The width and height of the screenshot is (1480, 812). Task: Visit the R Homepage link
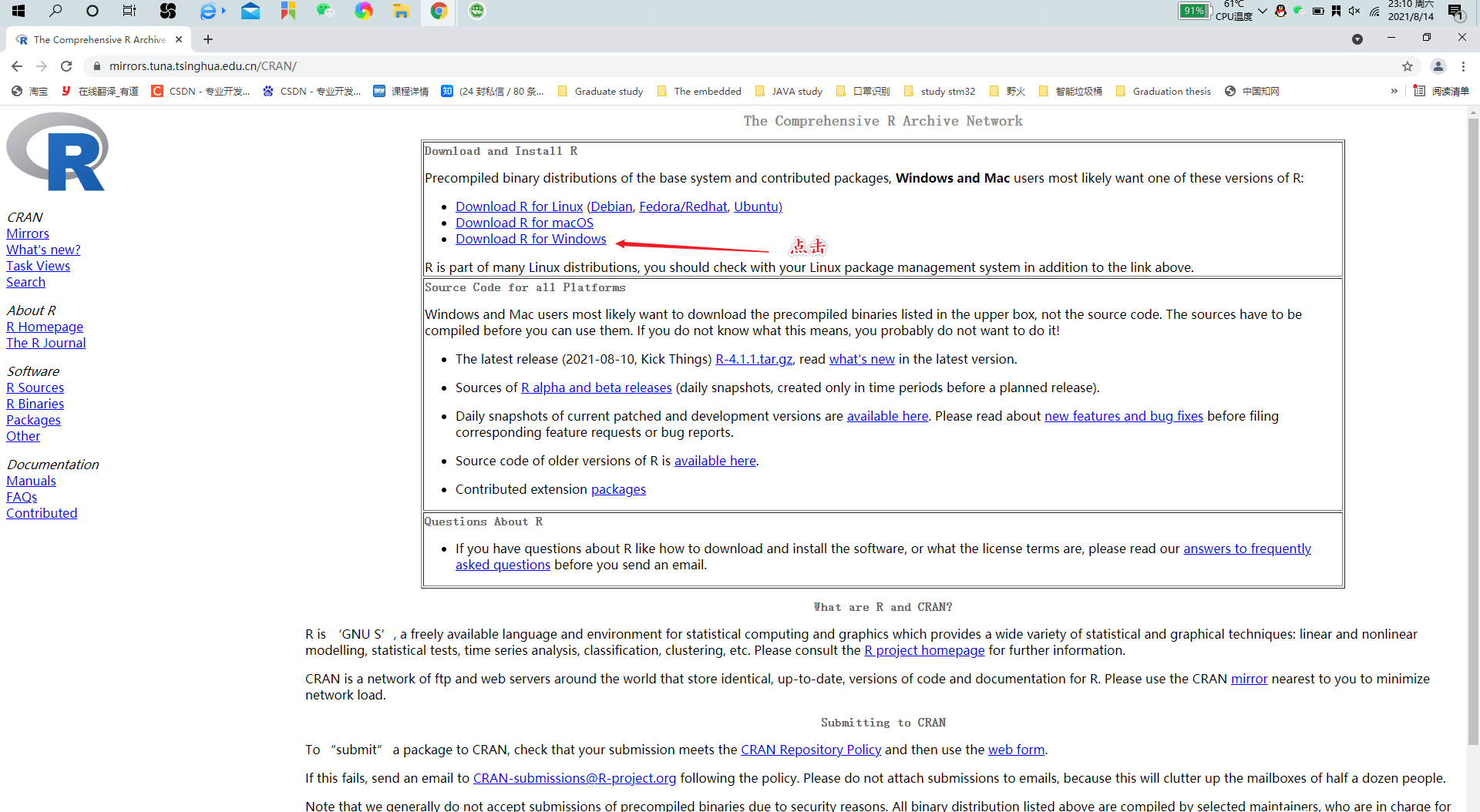45,327
